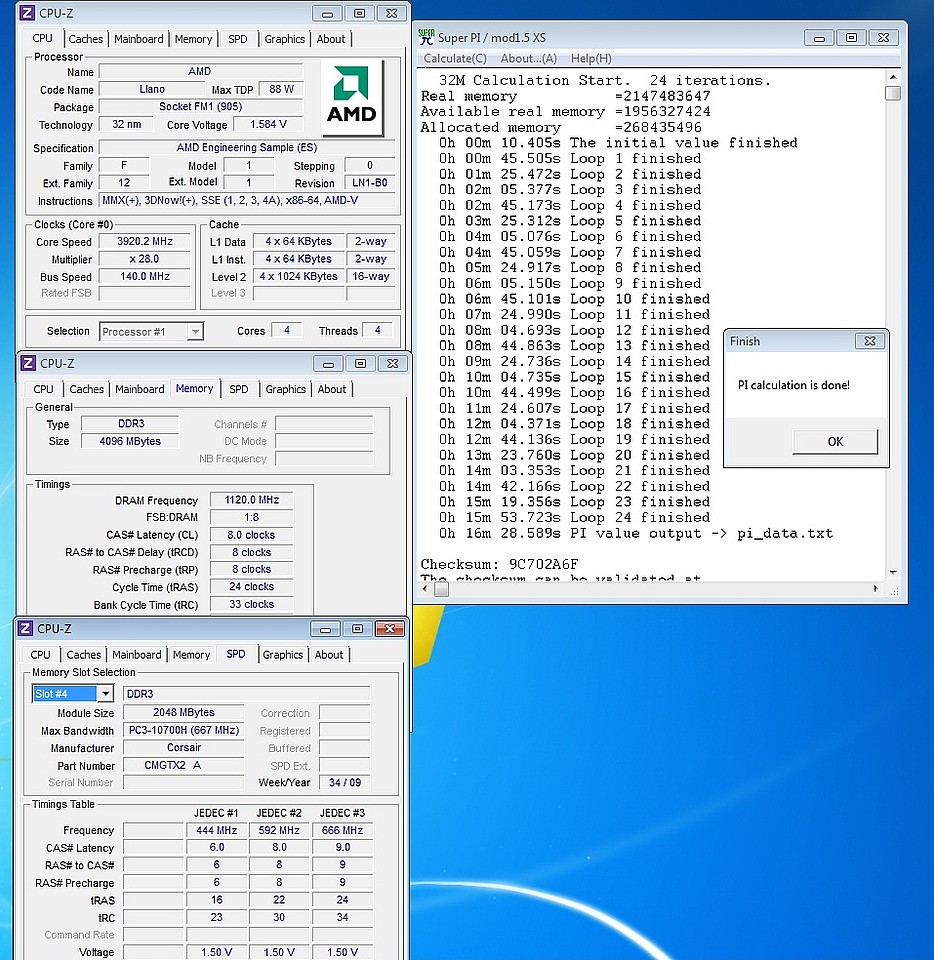Open About tab in the CPU-Z CPU window
The height and width of the screenshot is (960, 934).
tap(331, 39)
